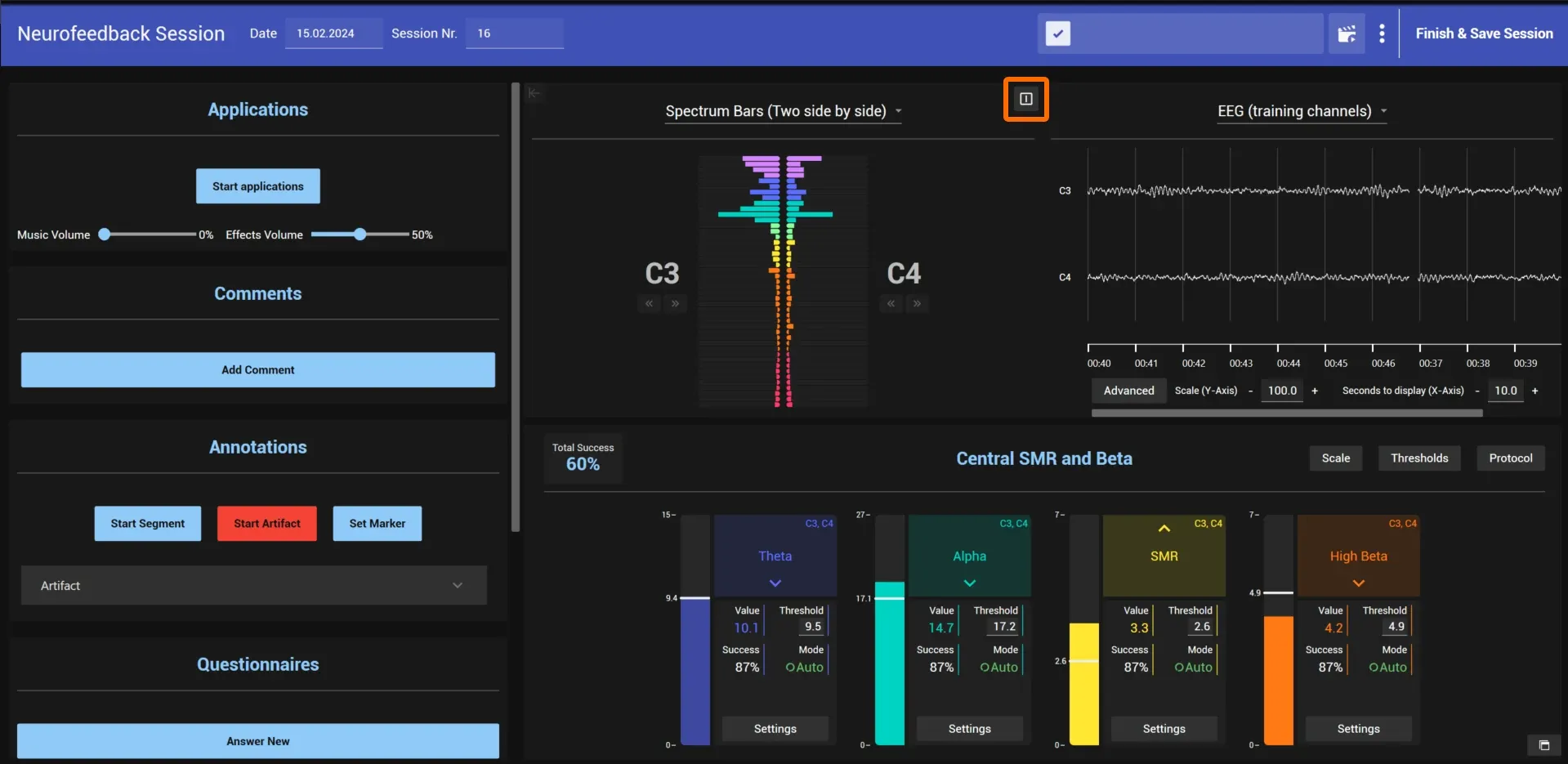Click the C3 previous channel double-arrow
Screen dimensions: 1568x764
[x=649, y=303]
